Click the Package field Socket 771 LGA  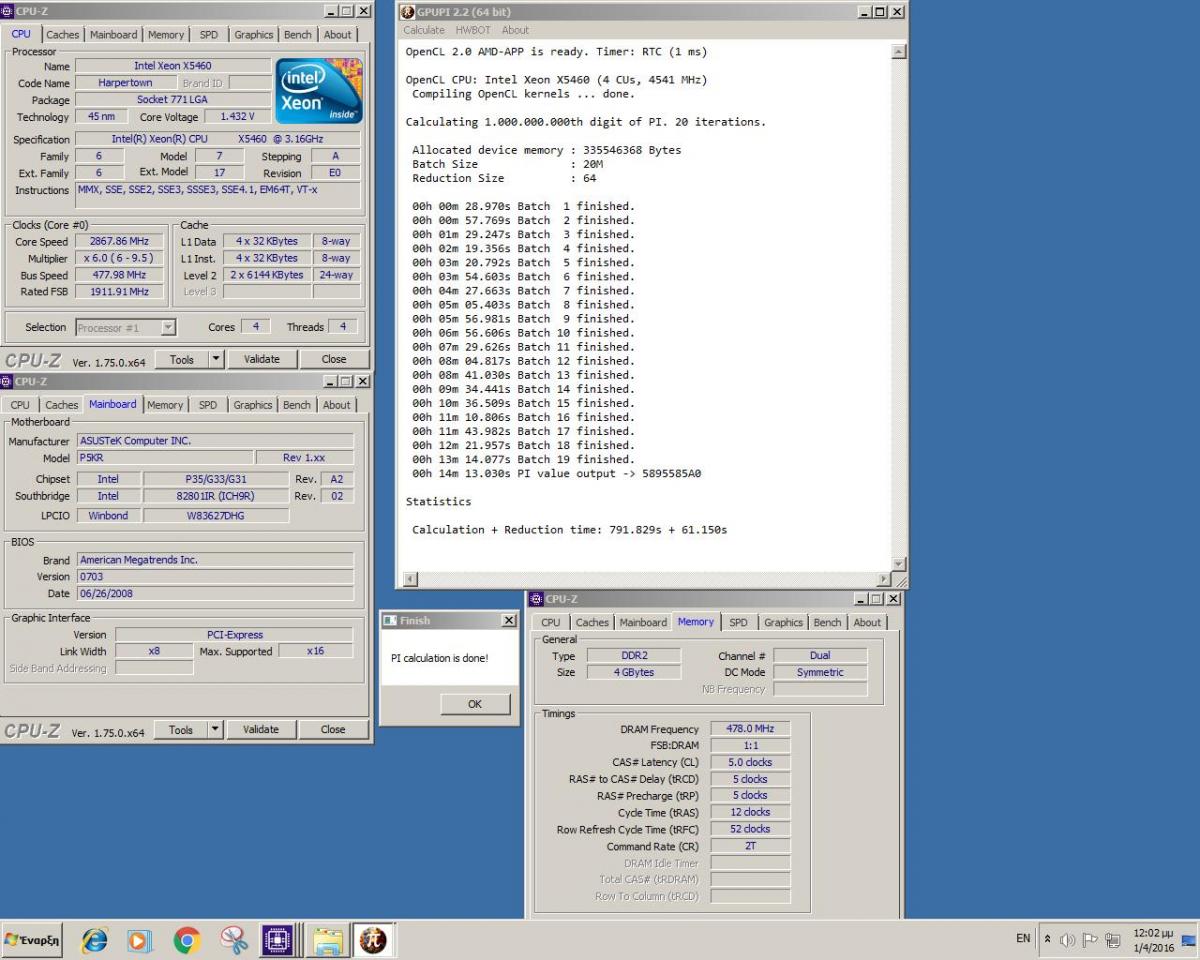pyautogui.click(x=173, y=100)
